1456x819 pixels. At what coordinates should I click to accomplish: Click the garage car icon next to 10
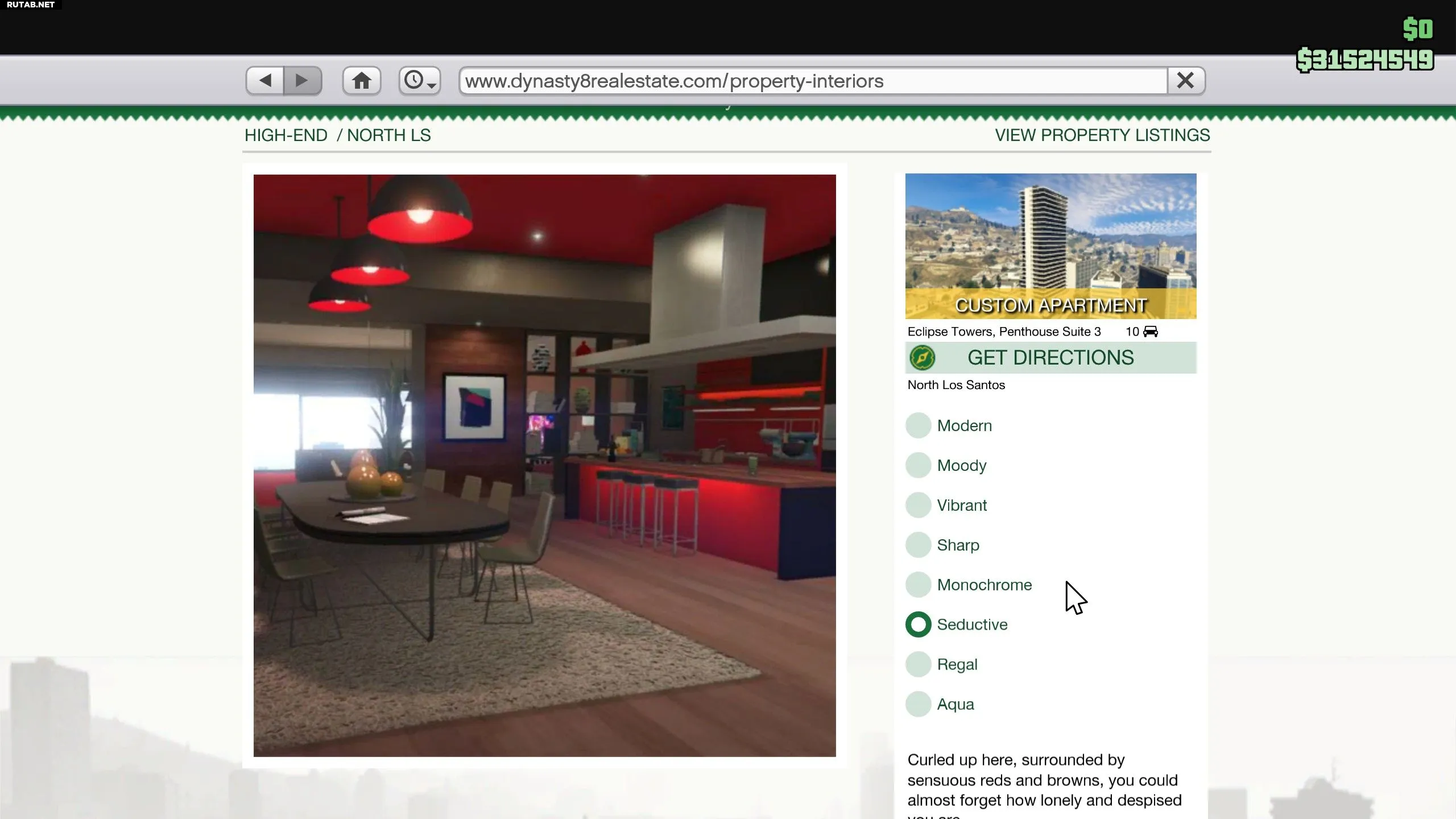1151,332
